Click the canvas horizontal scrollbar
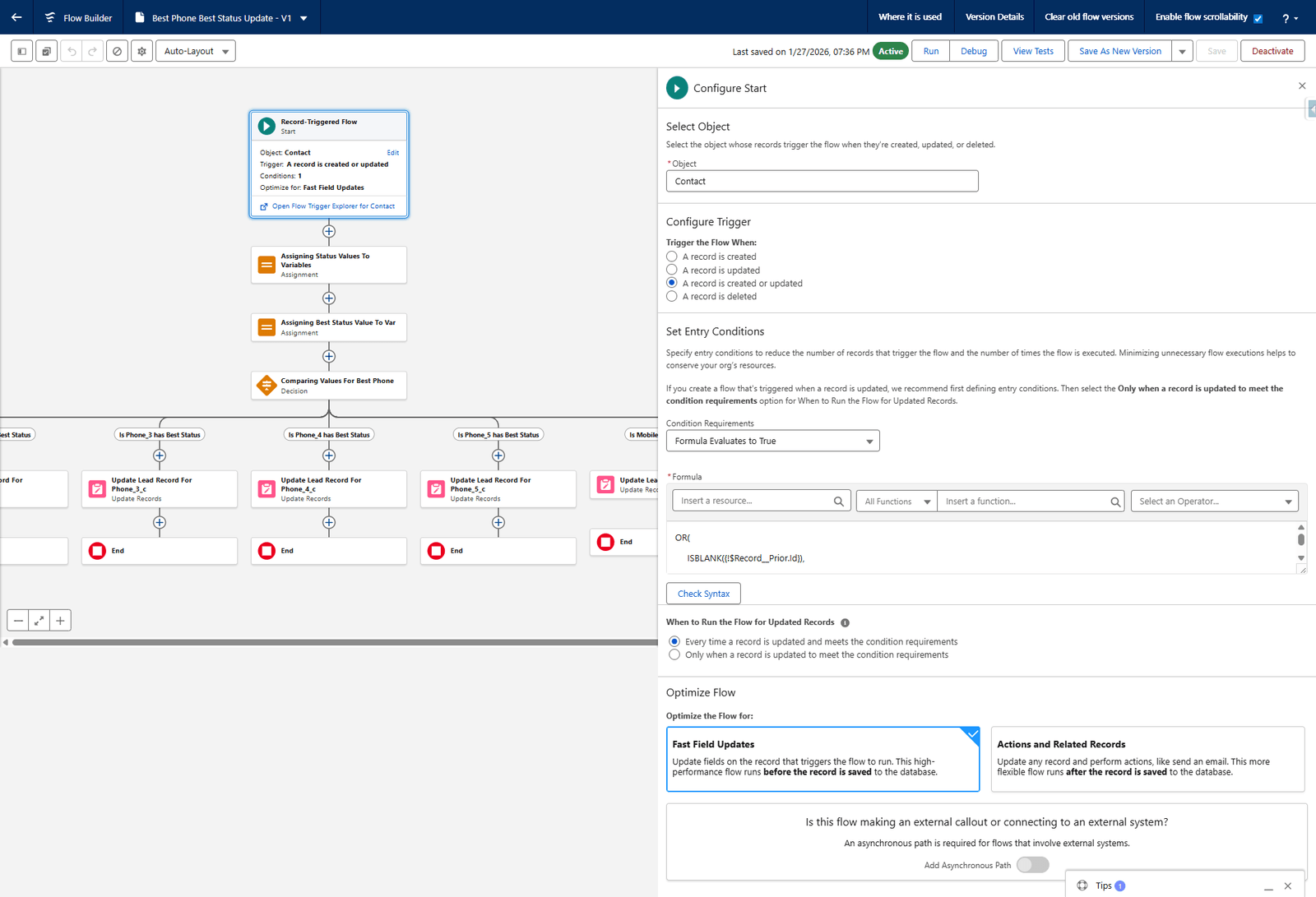The width and height of the screenshot is (1316, 897). coord(334,642)
